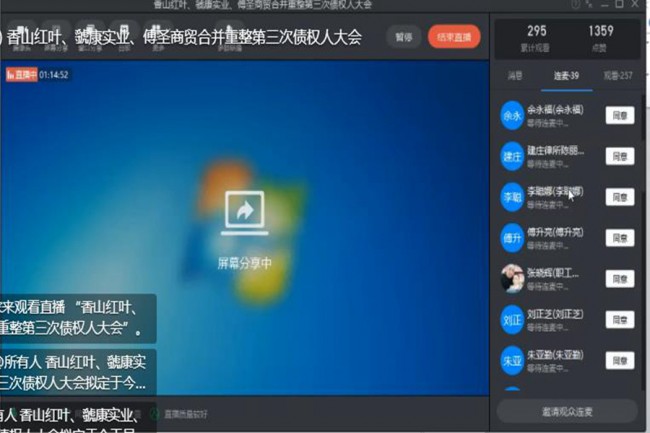650x433 pixels.
Task: Click the 295 累计观看 counter
Action: coord(536,38)
